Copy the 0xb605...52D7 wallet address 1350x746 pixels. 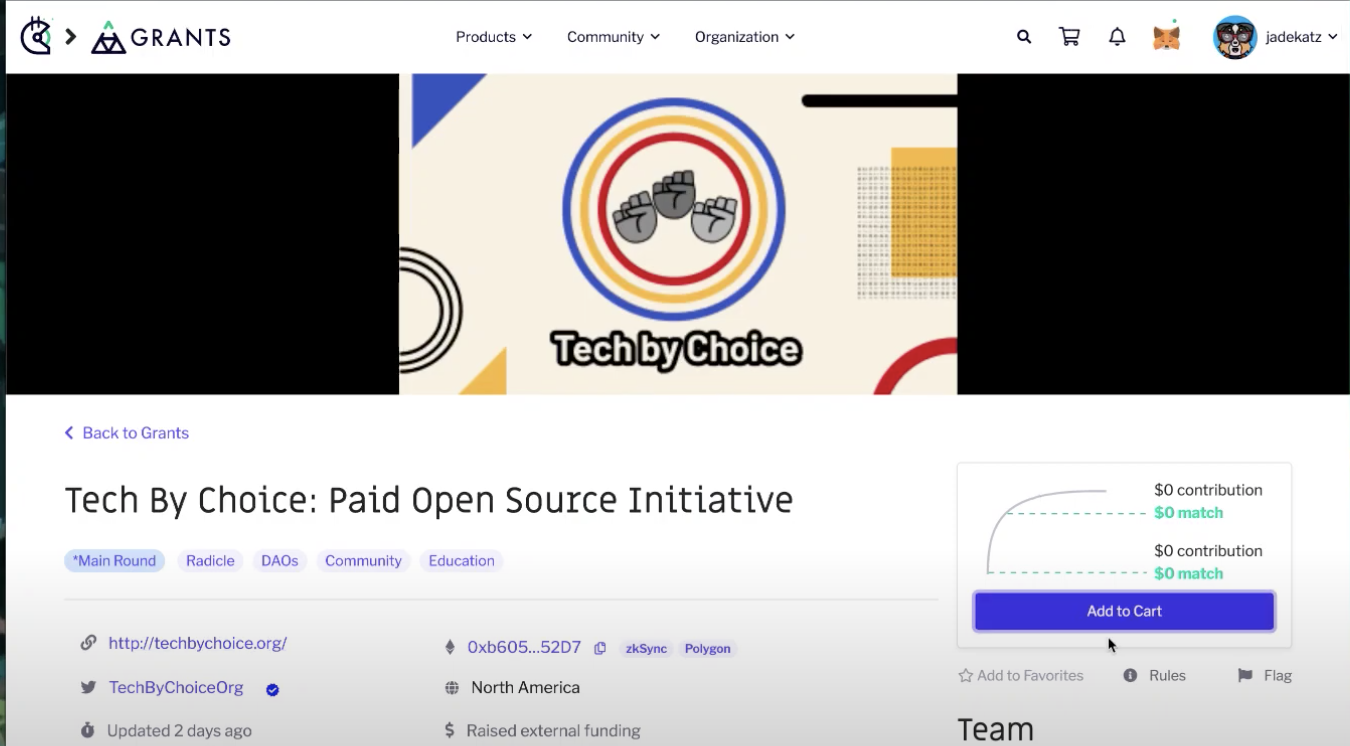pyautogui.click(x=599, y=648)
